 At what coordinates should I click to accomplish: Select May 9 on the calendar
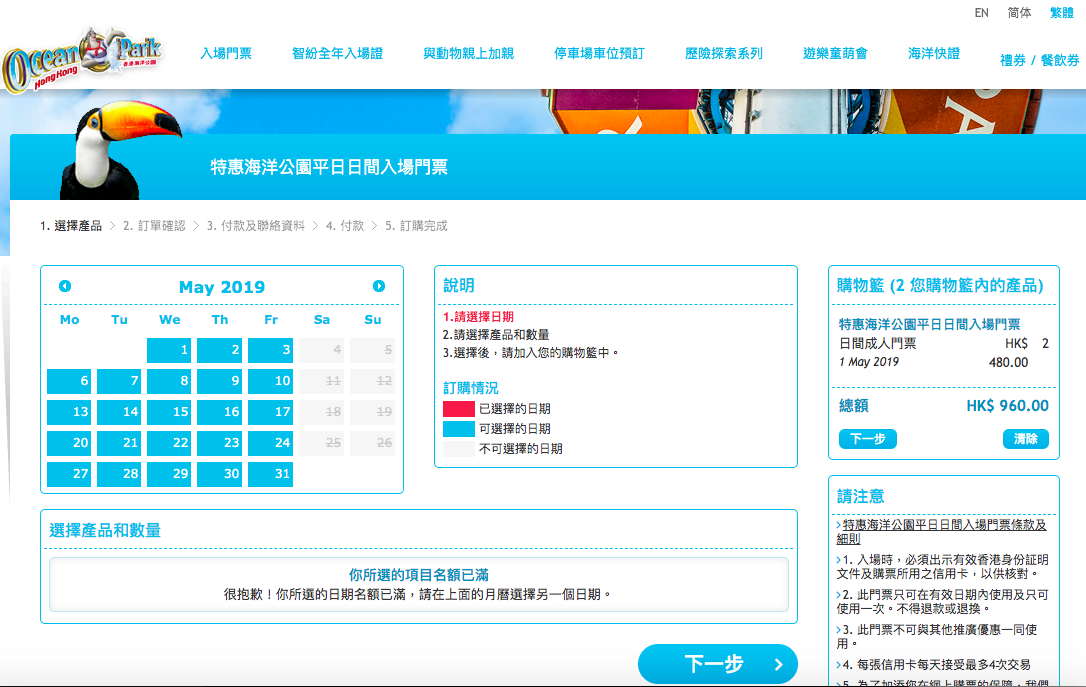click(x=220, y=381)
